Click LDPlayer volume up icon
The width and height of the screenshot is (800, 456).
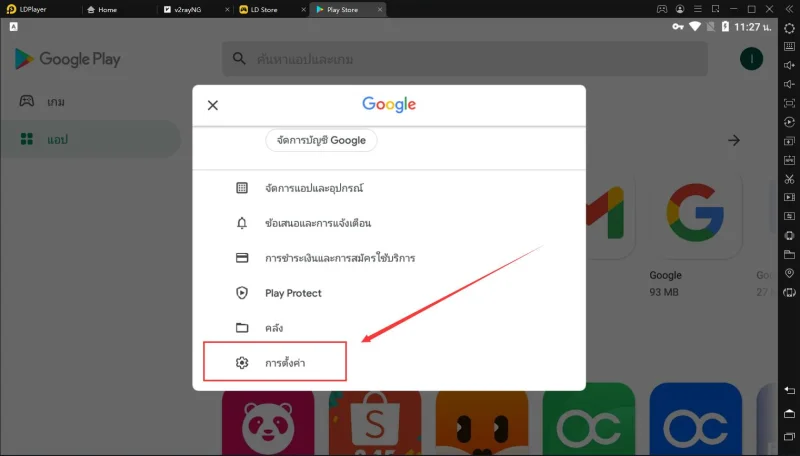point(789,65)
